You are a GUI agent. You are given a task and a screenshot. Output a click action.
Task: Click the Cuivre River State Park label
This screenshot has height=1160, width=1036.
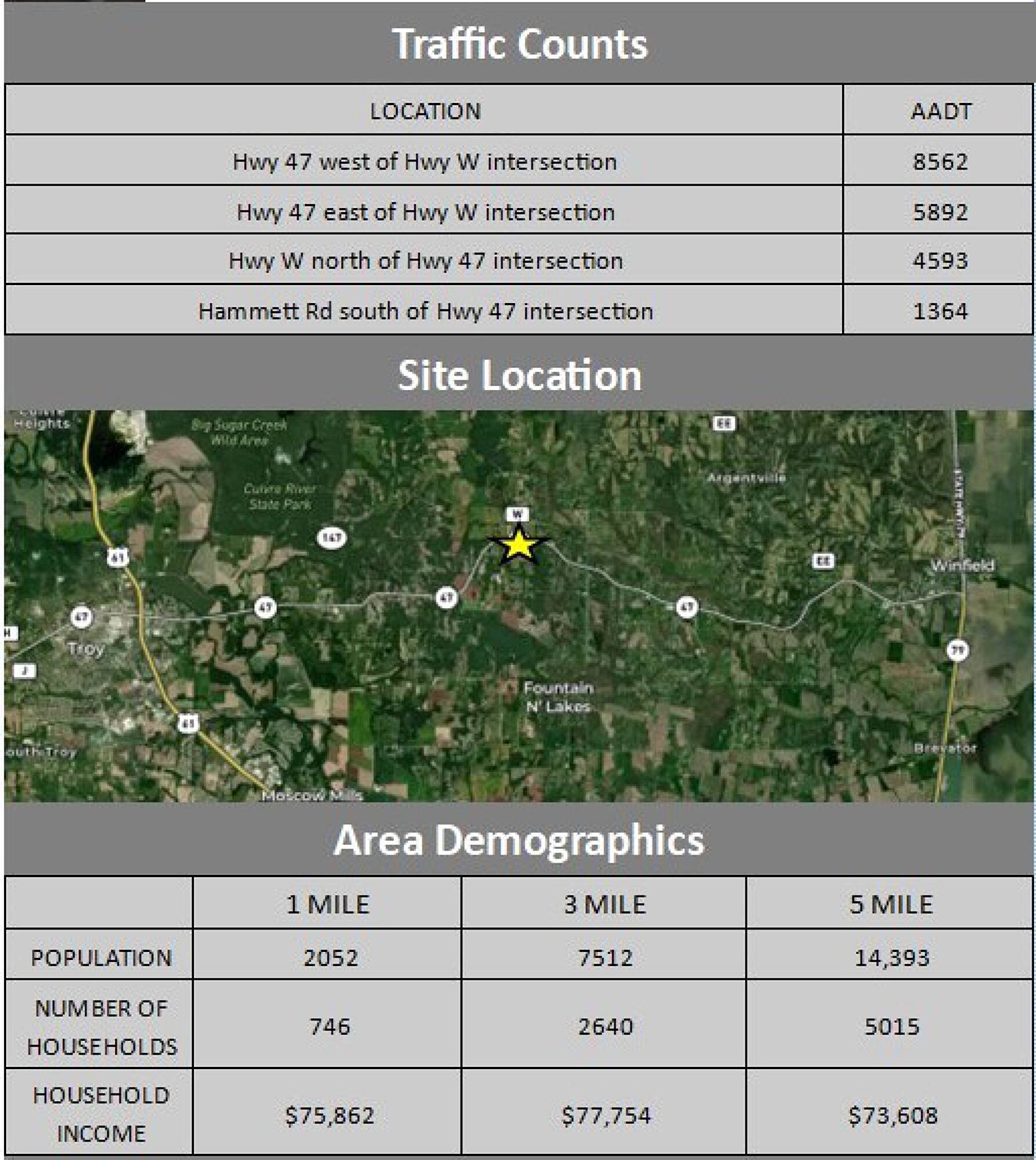click(280, 496)
